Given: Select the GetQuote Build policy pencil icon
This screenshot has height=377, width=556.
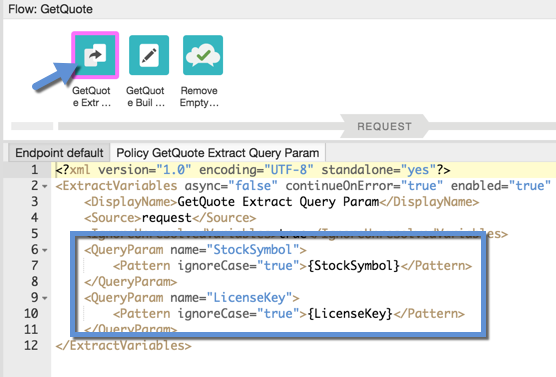Looking at the screenshot, I should pyautogui.click(x=149, y=55).
